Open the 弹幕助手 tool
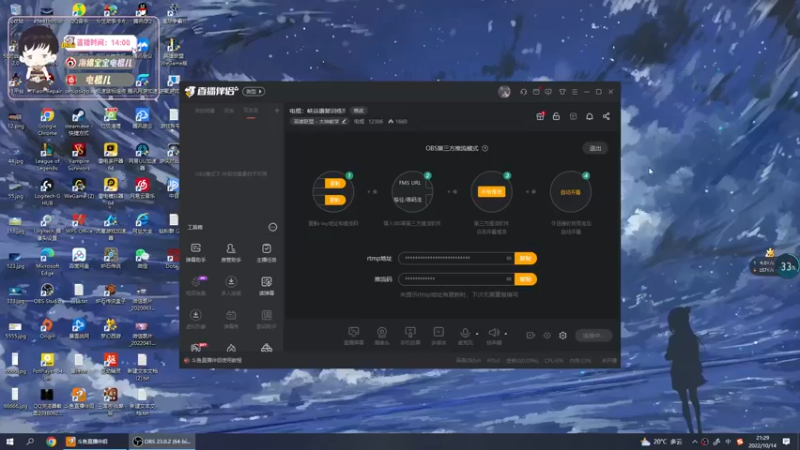 pyautogui.click(x=196, y=253)
